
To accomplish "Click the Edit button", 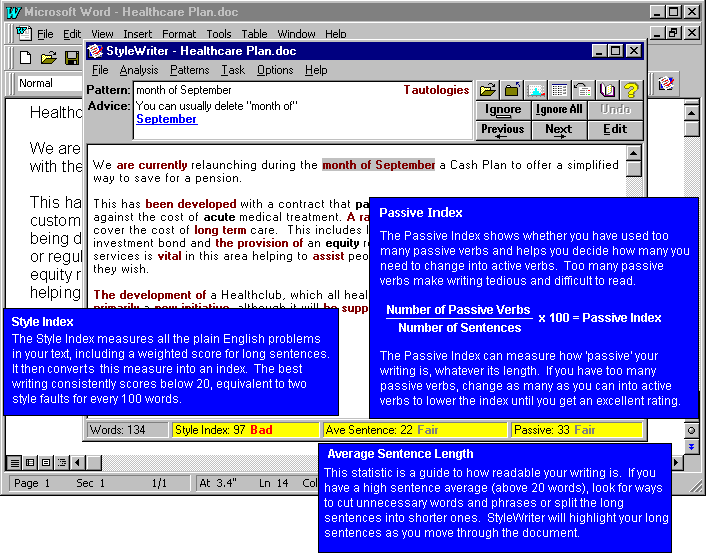I will click(615, 130).
